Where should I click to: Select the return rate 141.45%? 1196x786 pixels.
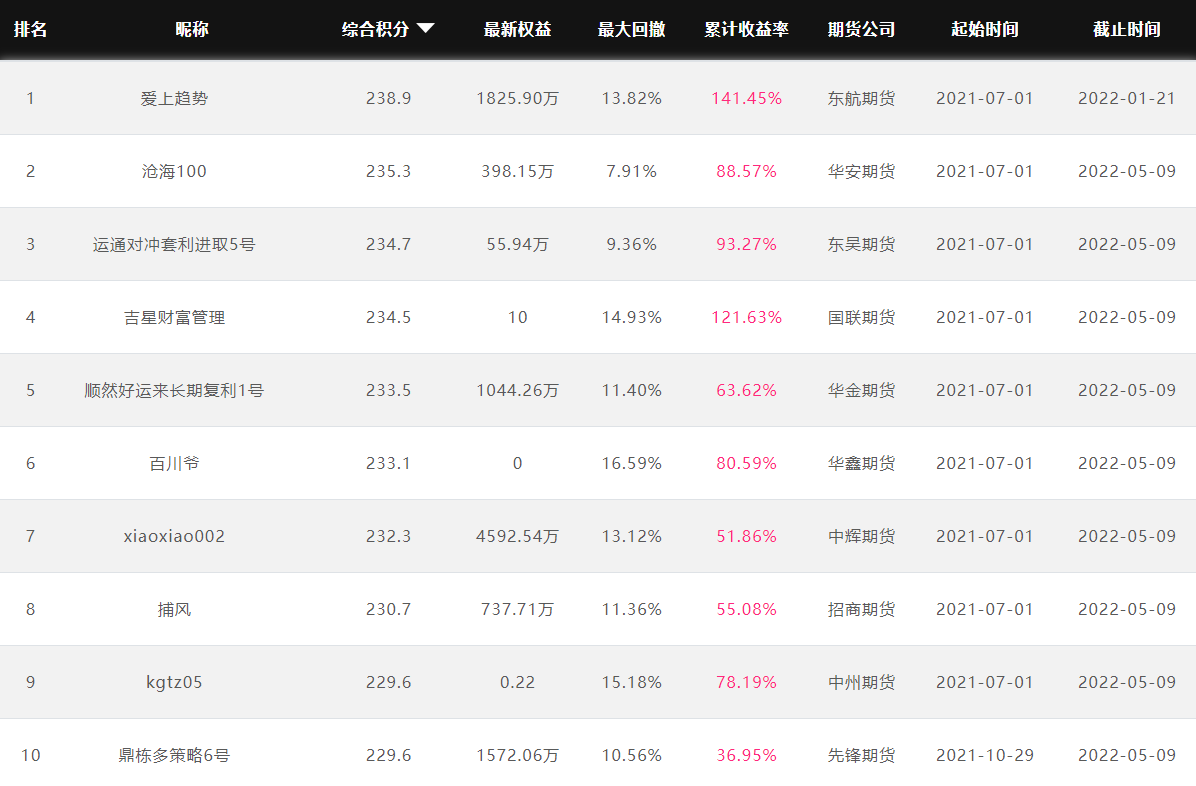[746, 98]
